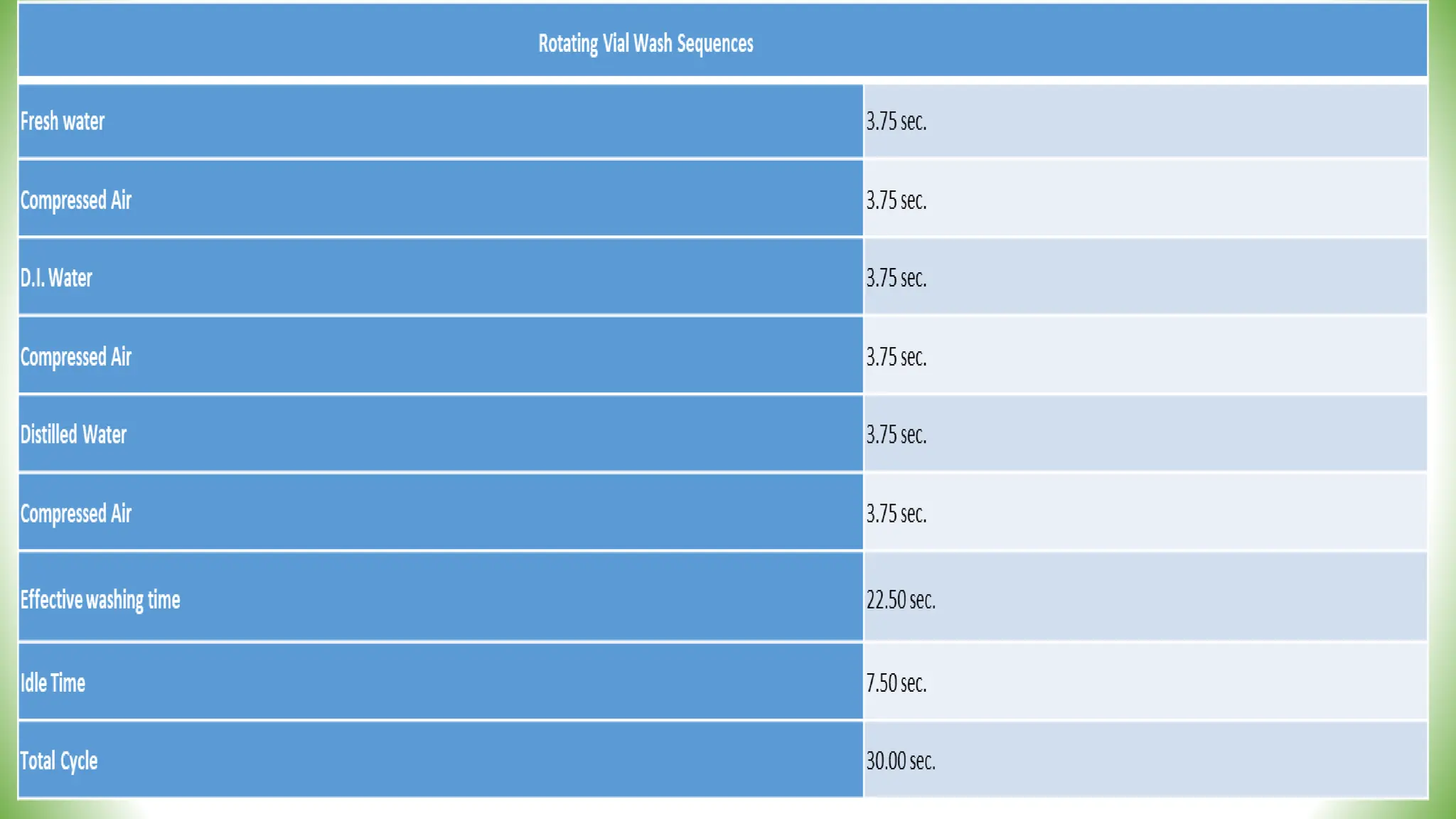This screenshot has height=819, width=1456.
Task: Click the Fresh water 3.75 sec. value
Action: click(896, 122)
